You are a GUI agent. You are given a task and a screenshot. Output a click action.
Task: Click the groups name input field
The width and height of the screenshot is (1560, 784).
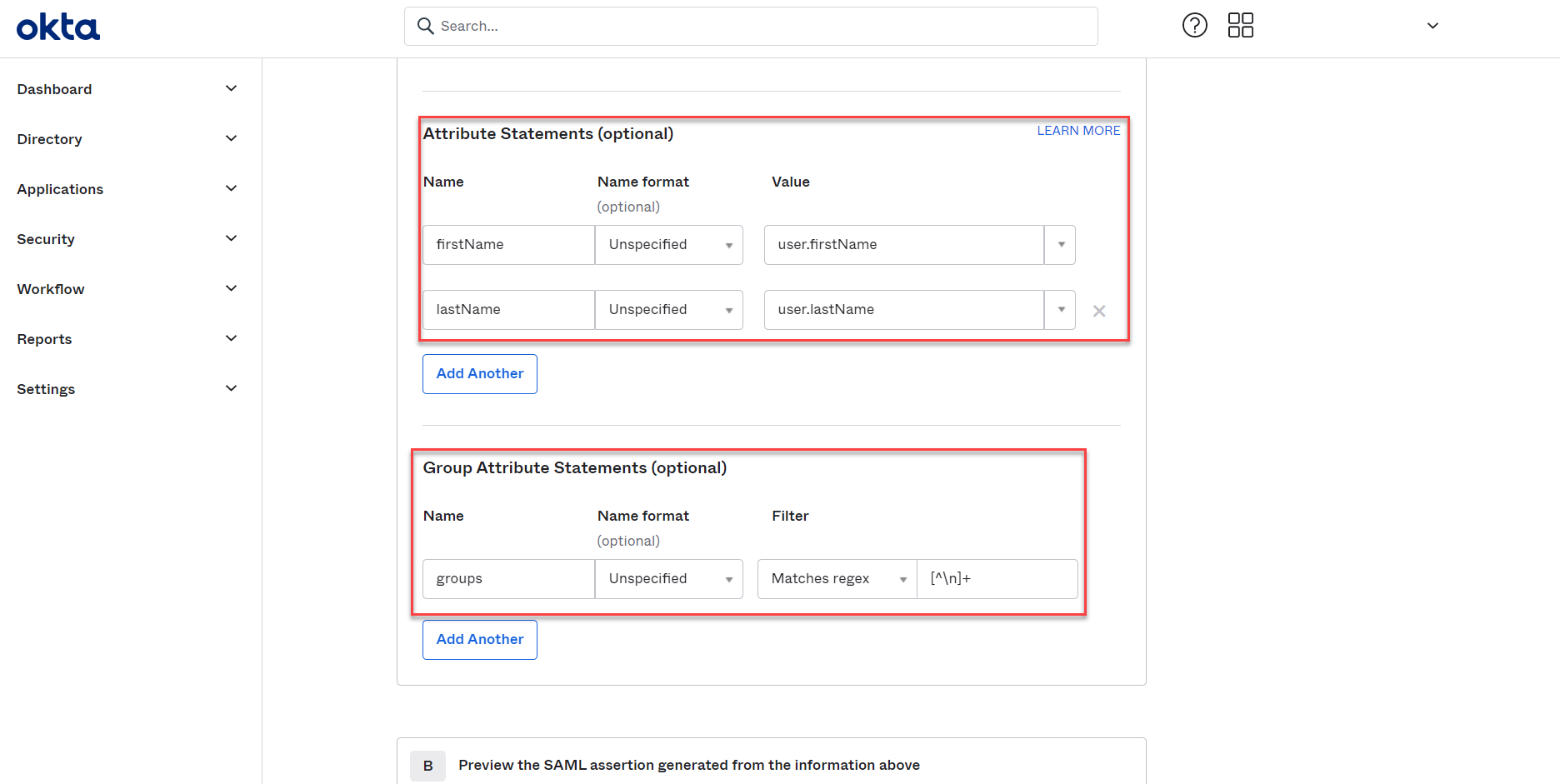pyautogui.click(x=508, y=579)
